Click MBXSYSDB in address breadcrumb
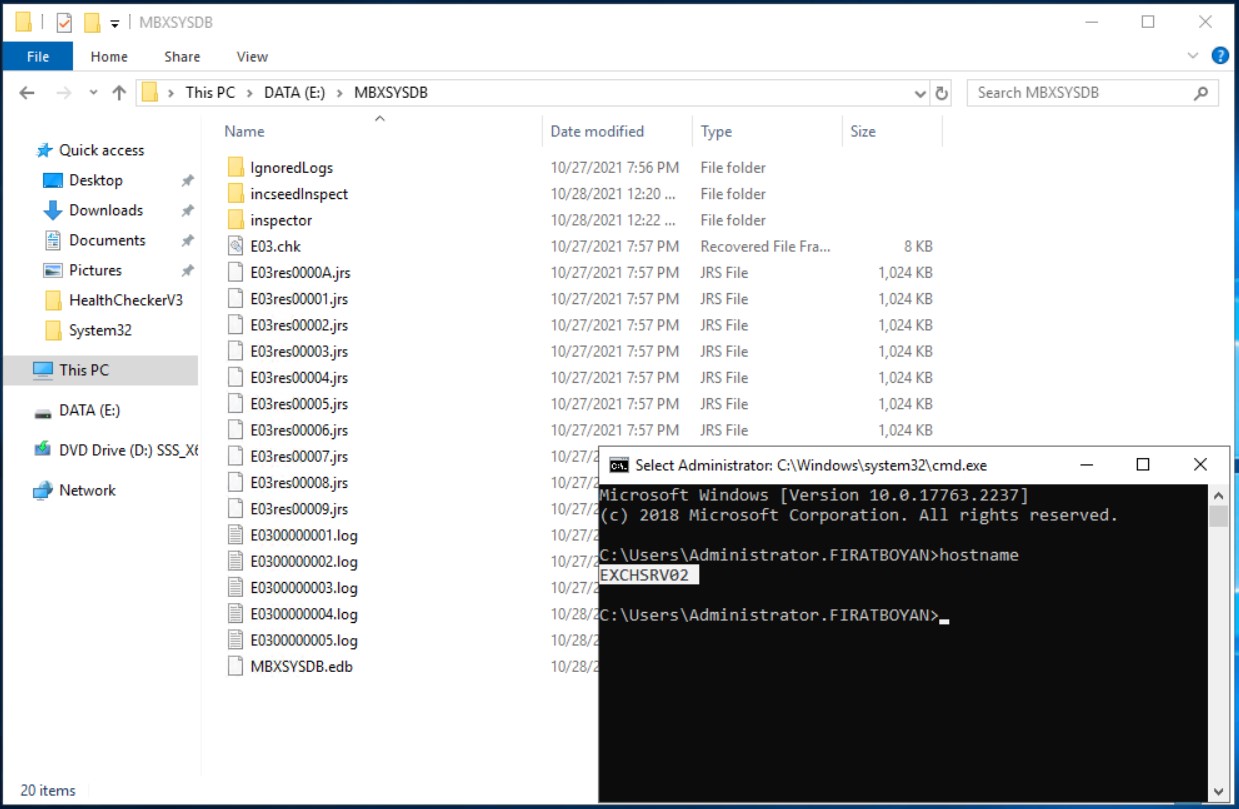1239x809 pixels. click(x=390, y=92)
